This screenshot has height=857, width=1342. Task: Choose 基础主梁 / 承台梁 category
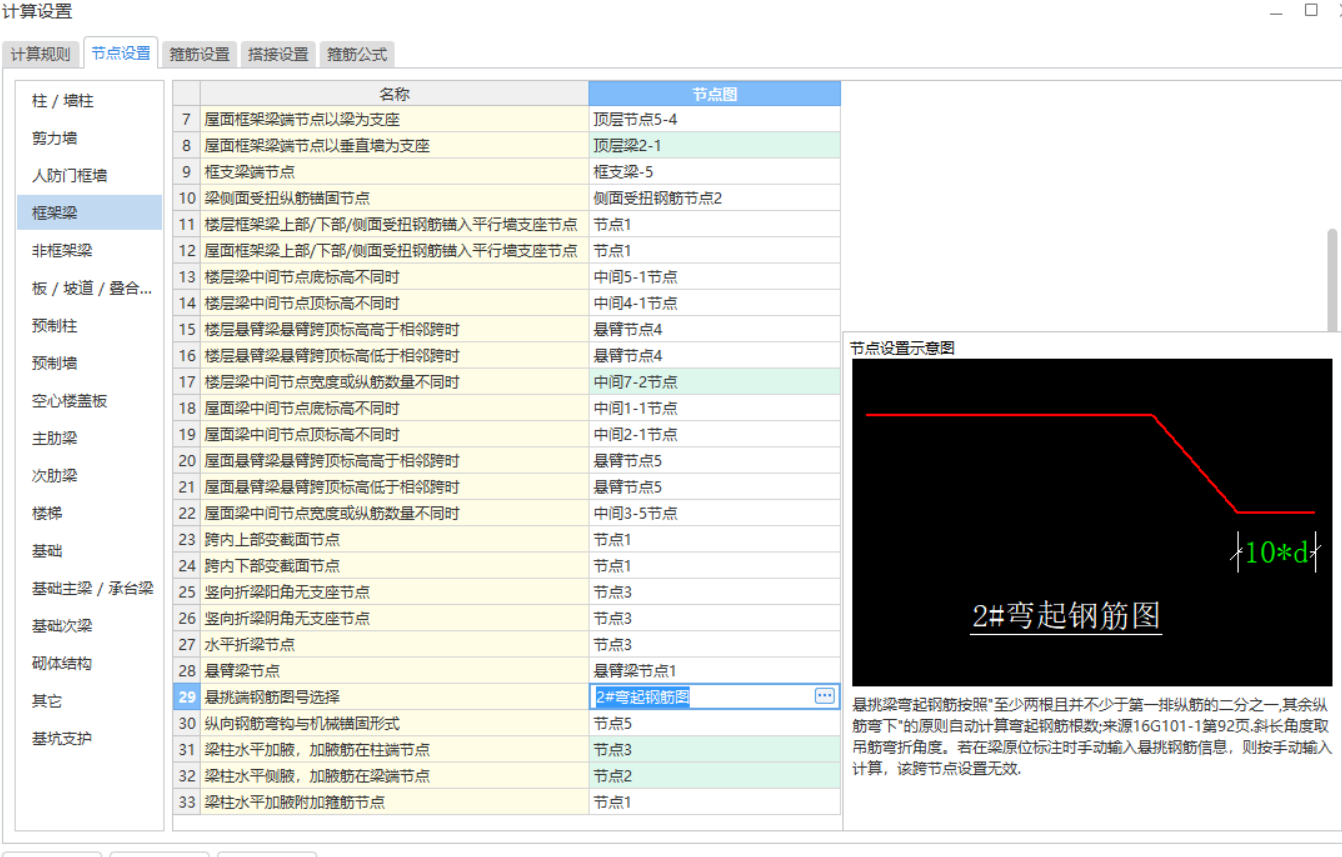pyautogui.click(x=89, y=588)
